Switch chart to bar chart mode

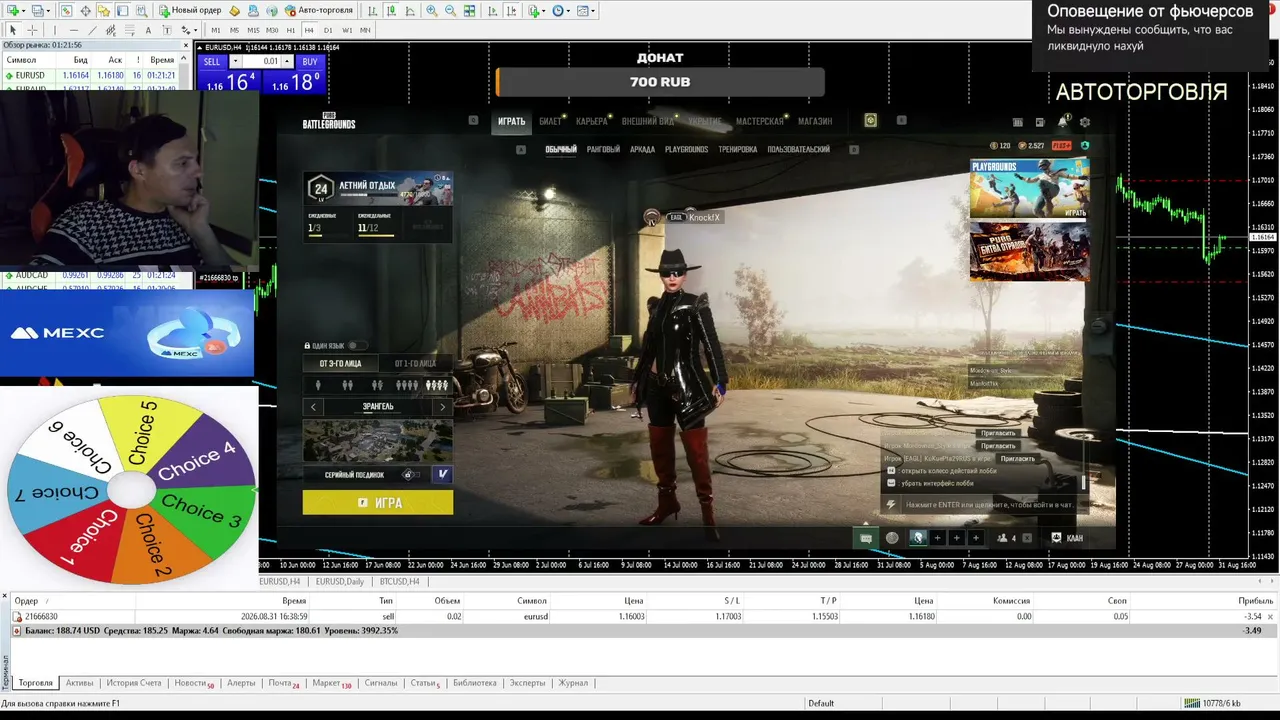coord(372,11)
